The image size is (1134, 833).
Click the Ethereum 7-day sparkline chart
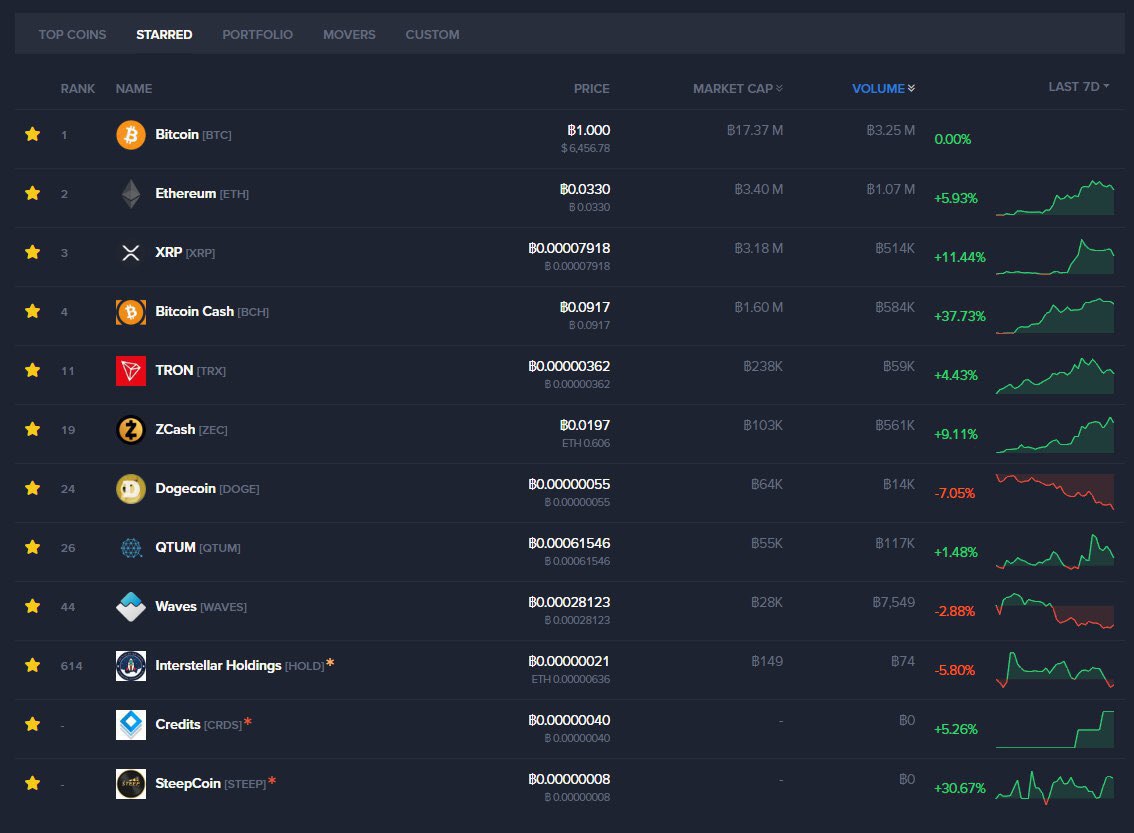click(1054, 197)
